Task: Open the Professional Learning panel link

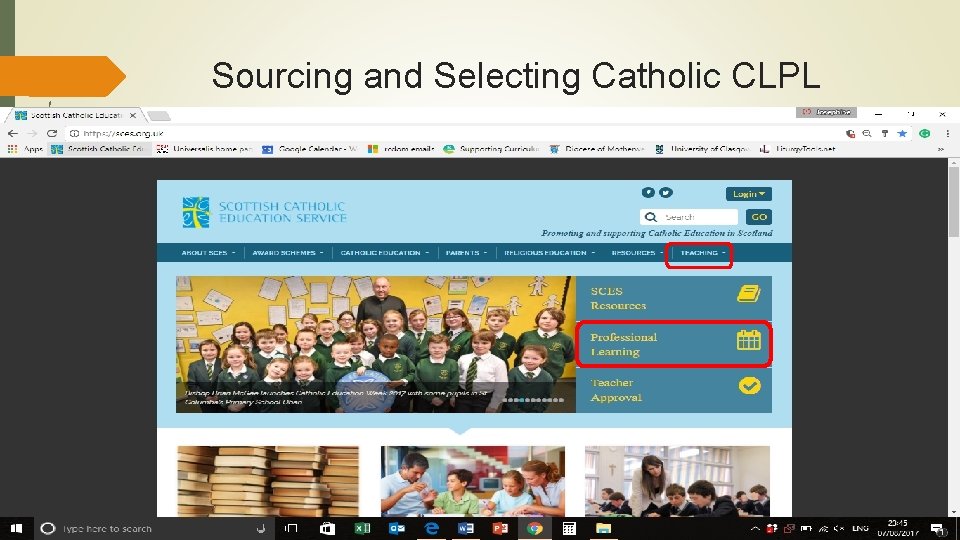Action: (x=673, y=344)
